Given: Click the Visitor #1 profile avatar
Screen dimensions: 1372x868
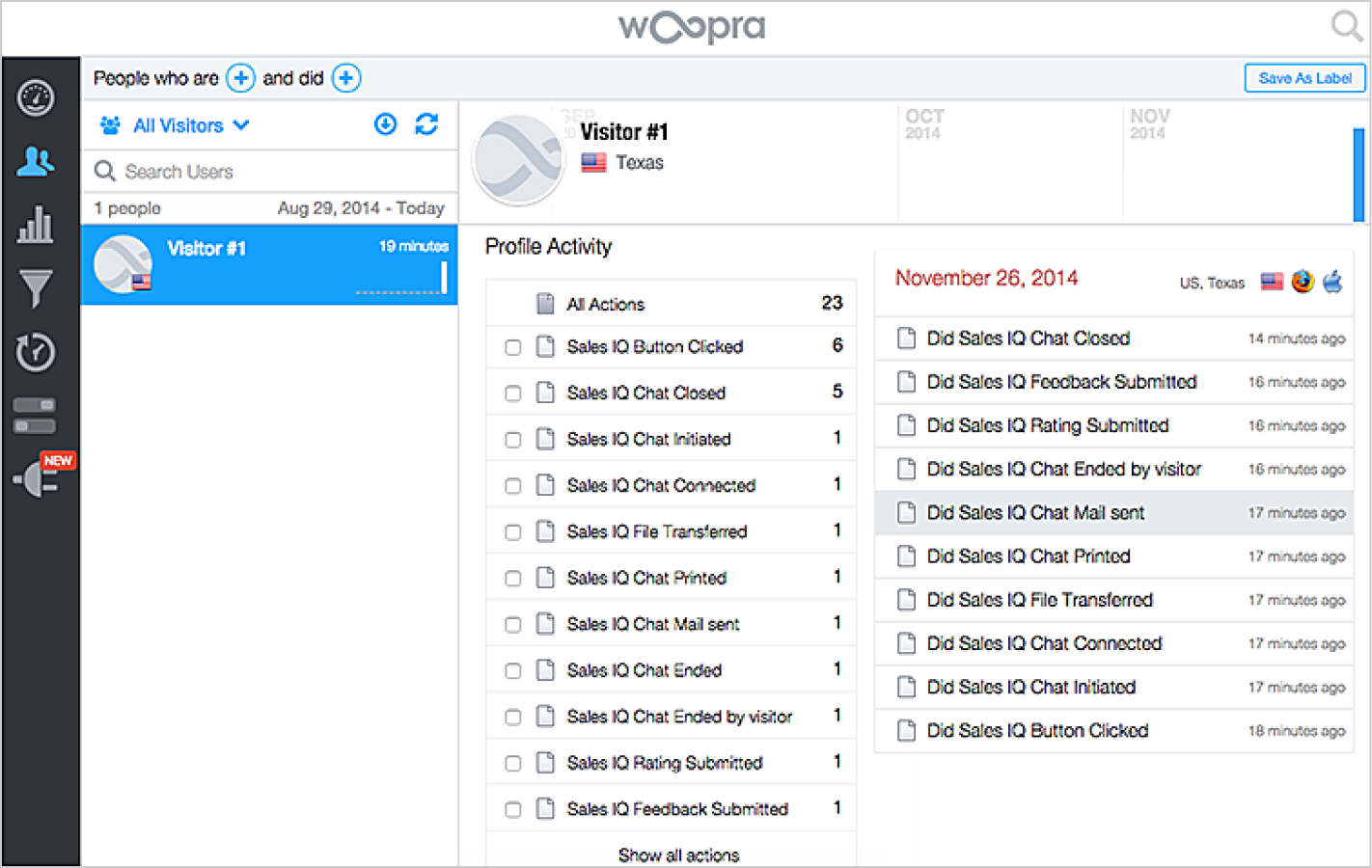Looking at the screenshot, I should tap(519, 160).
